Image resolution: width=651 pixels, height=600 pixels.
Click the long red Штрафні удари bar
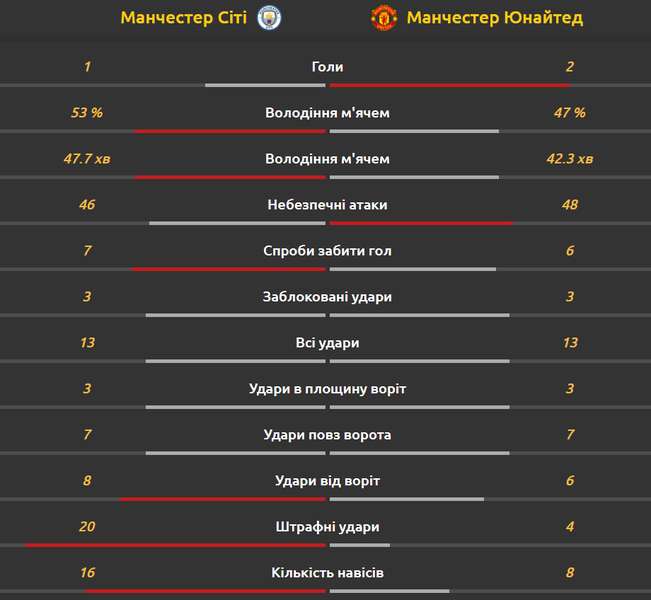coord(175,545)
